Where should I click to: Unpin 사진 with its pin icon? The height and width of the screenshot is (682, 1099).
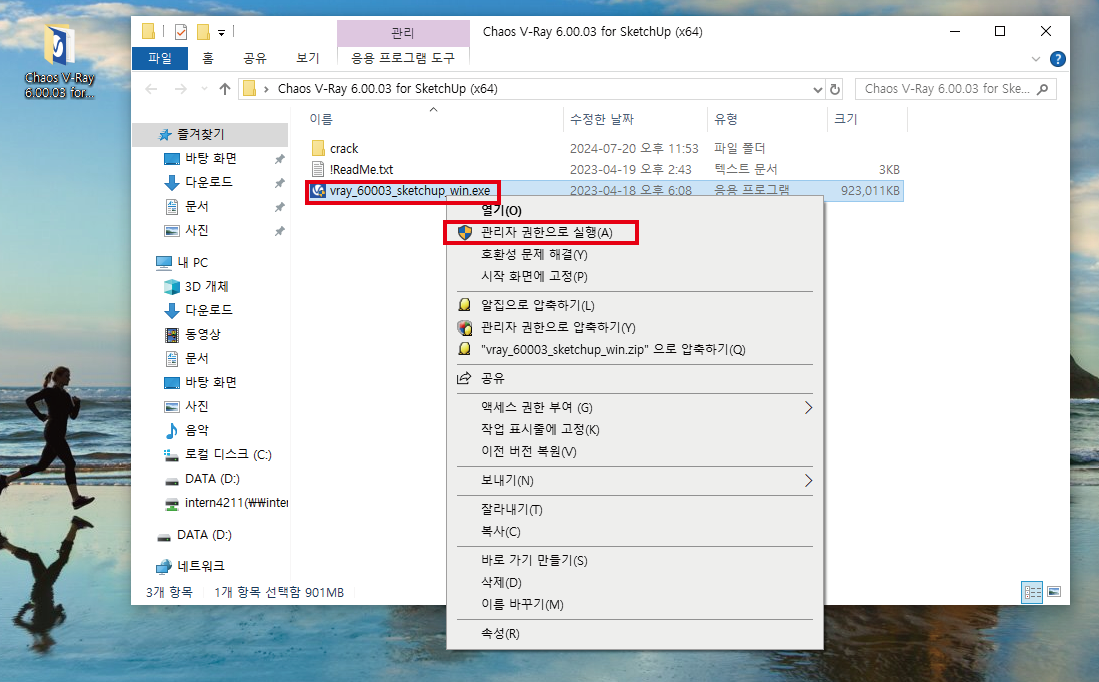pyautogui.click(x=280, y=231)
